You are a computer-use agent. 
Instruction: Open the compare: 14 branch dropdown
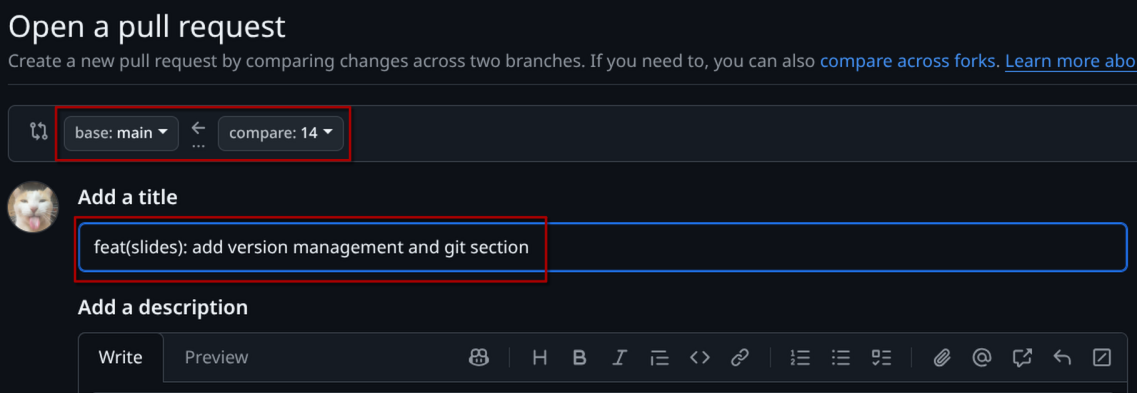[281, 133]
